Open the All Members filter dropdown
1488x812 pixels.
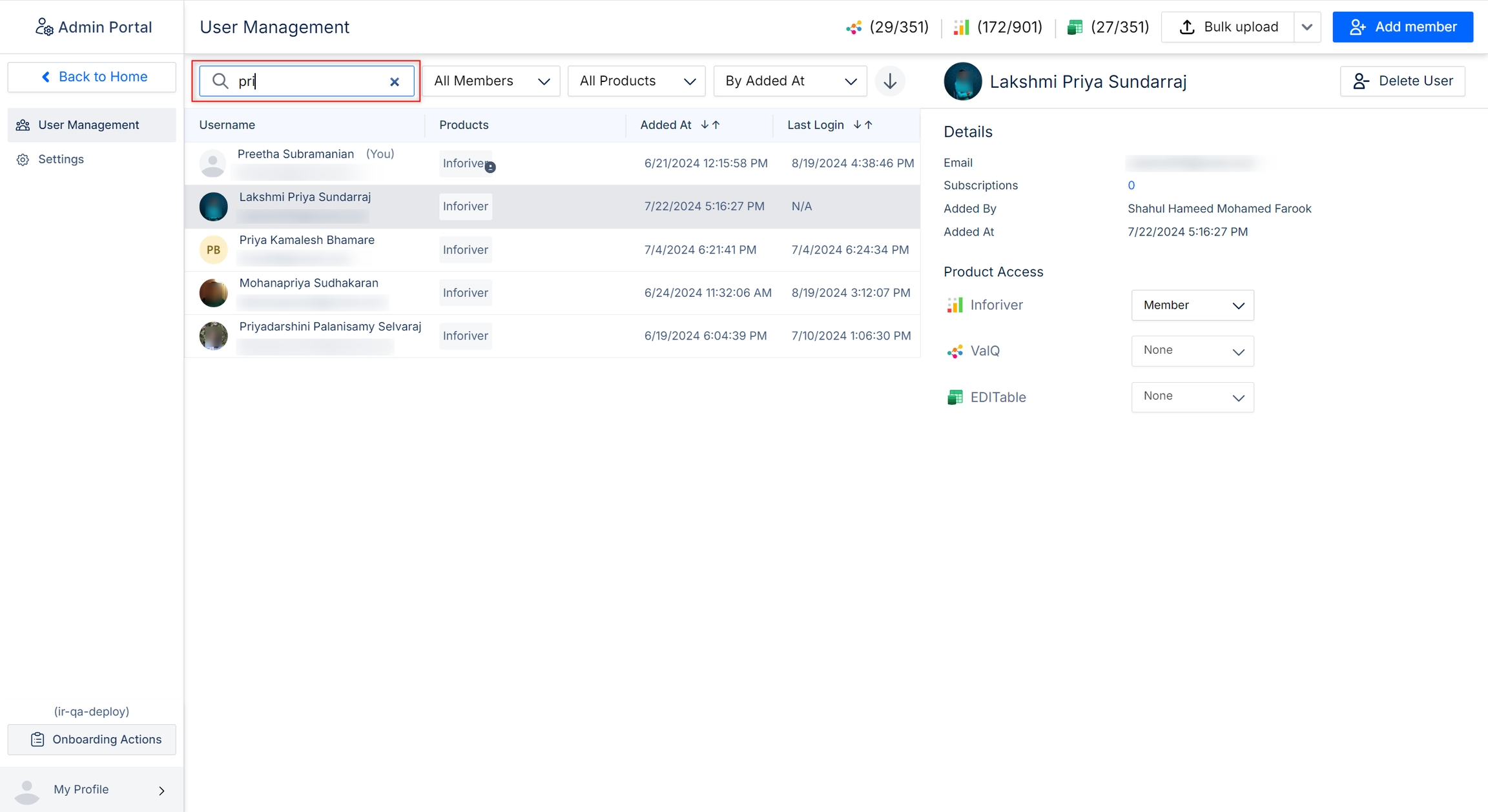491,81
